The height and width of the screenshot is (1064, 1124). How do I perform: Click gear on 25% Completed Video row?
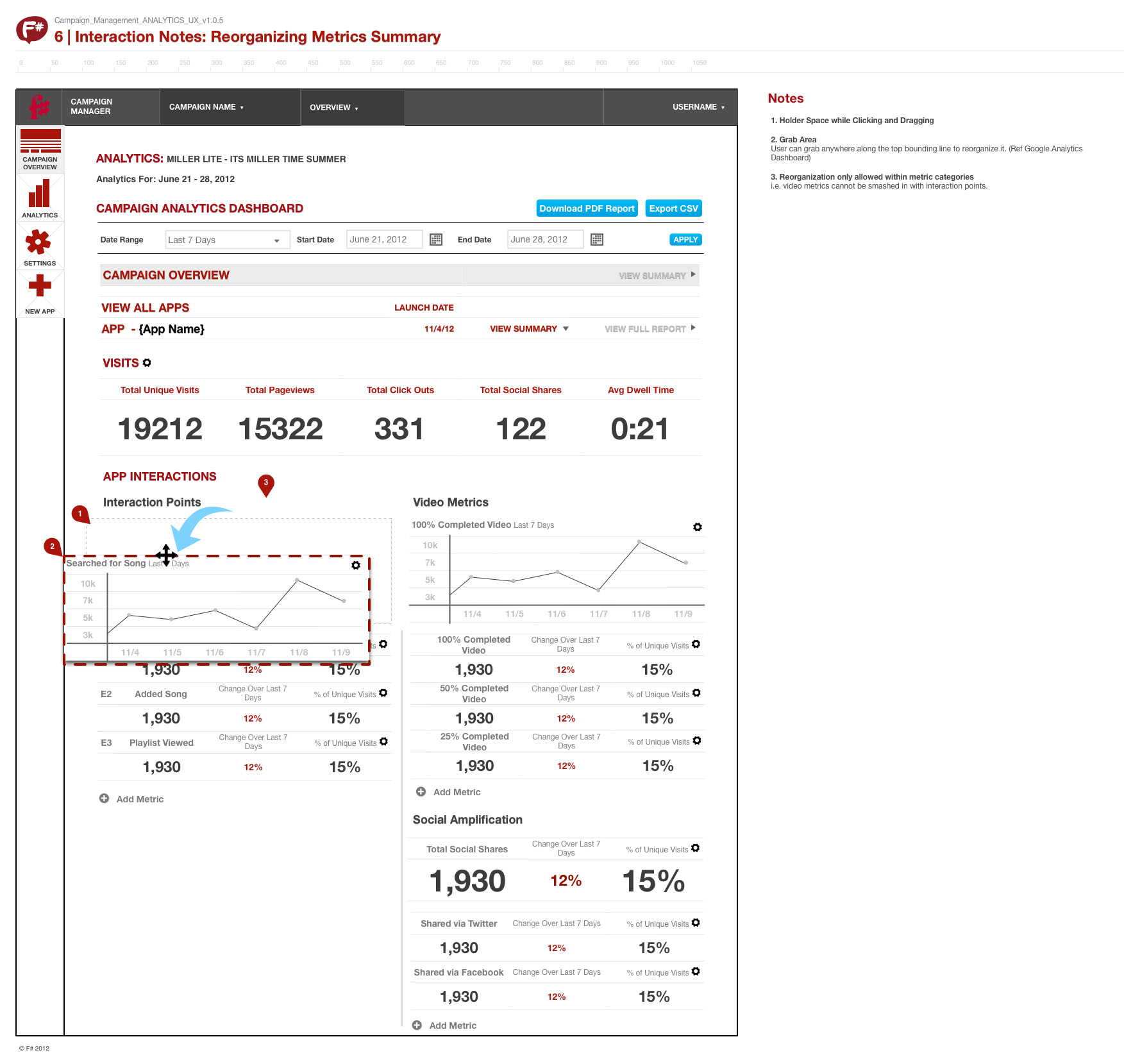(697, 741)
